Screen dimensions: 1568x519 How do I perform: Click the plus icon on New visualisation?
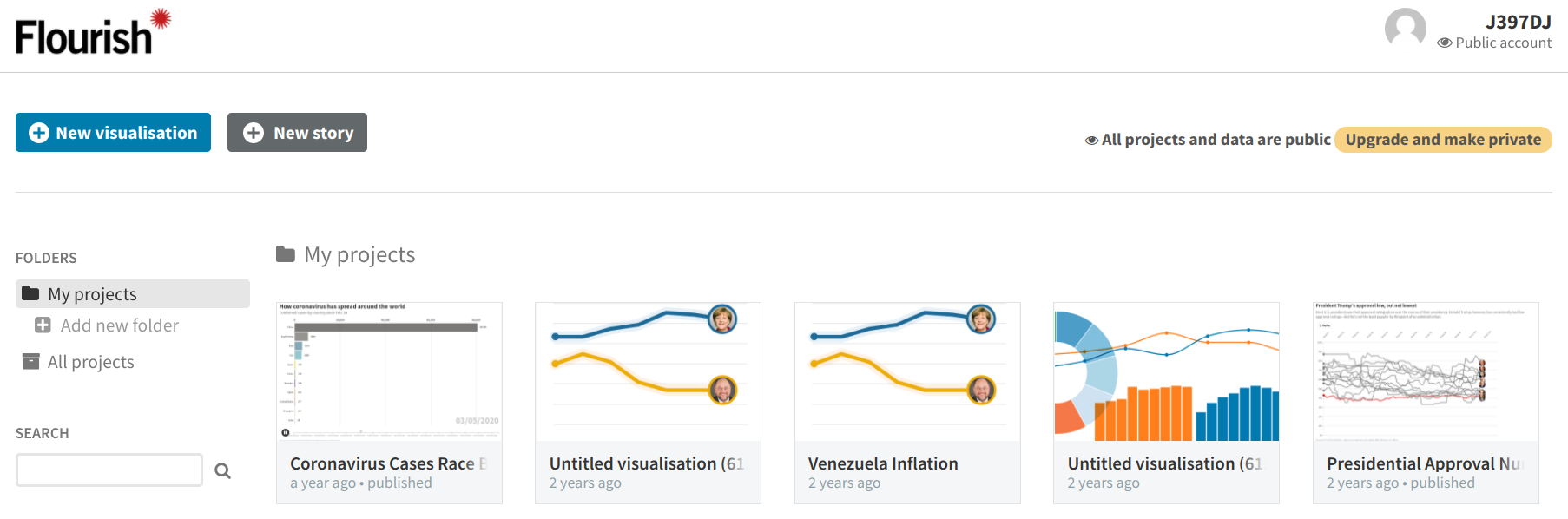pyautogui.click(x=39, y=133)
